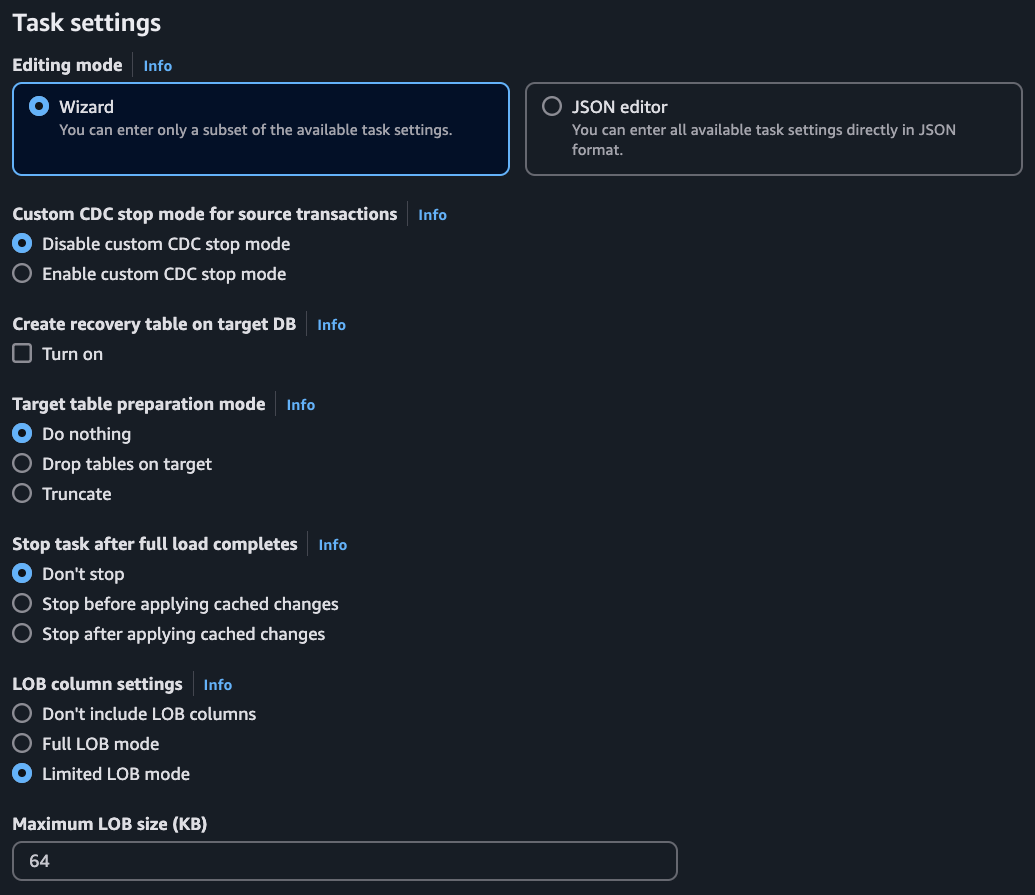Image resolution: width=1035 pixels, height=895 pixels.
Task: Enable custom CDC stop mode
Action: [x=22, y=274]
